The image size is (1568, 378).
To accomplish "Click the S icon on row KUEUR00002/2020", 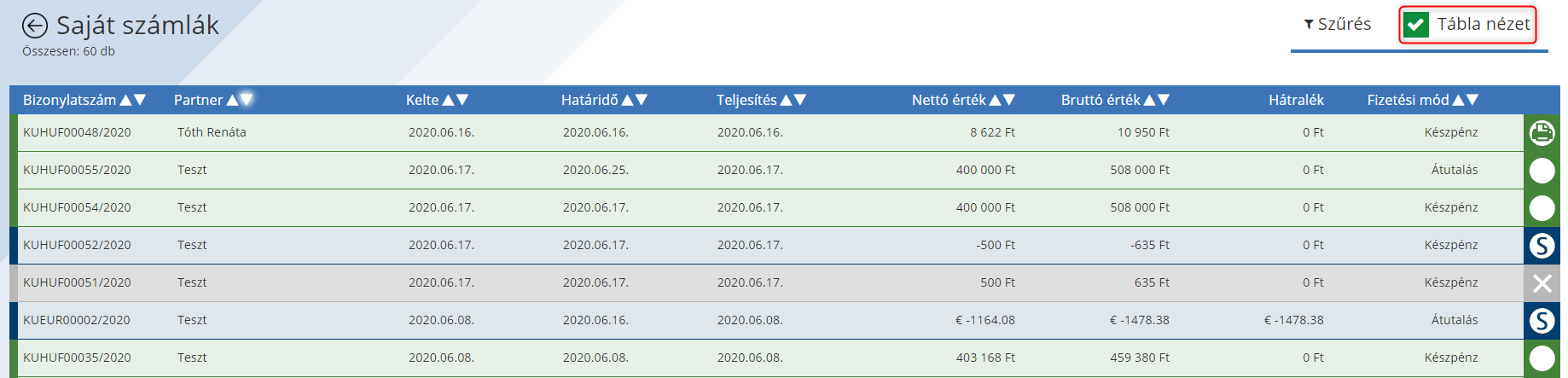I will (1542, 321).
